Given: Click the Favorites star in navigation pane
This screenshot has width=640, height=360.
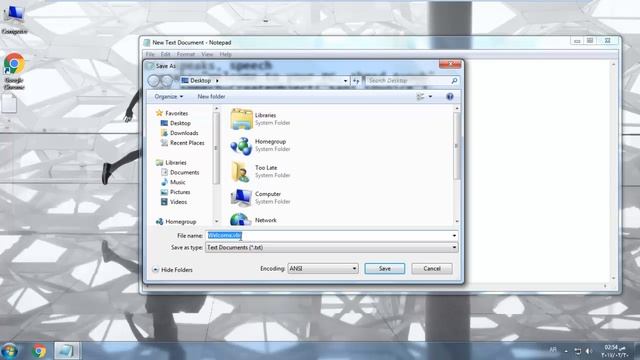Looking at the screenshot, I should coord(159,113).
